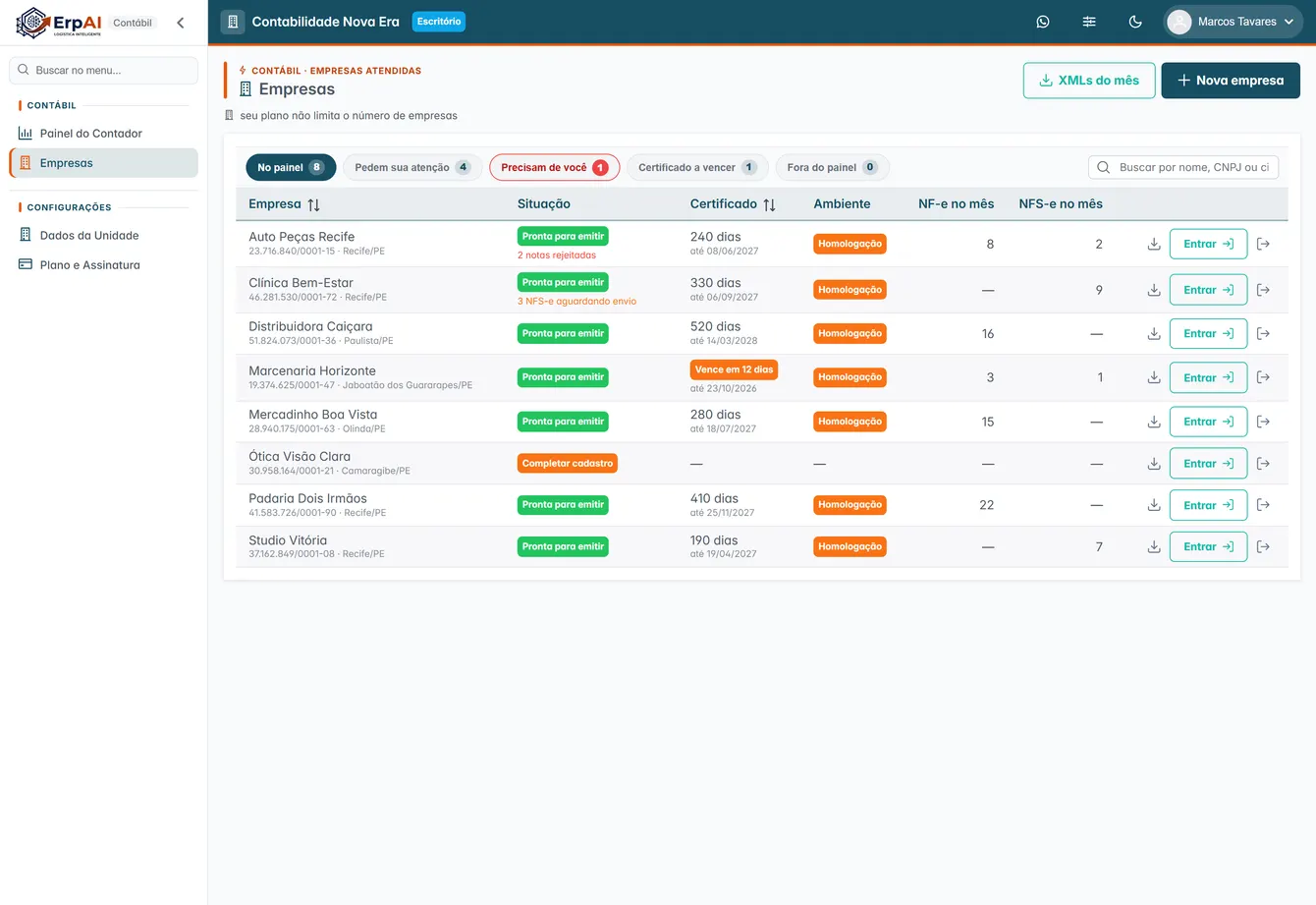Screen dimensions: 1316x905
Task: Filter by Precisam de você
Action: [x=554, y=168]
